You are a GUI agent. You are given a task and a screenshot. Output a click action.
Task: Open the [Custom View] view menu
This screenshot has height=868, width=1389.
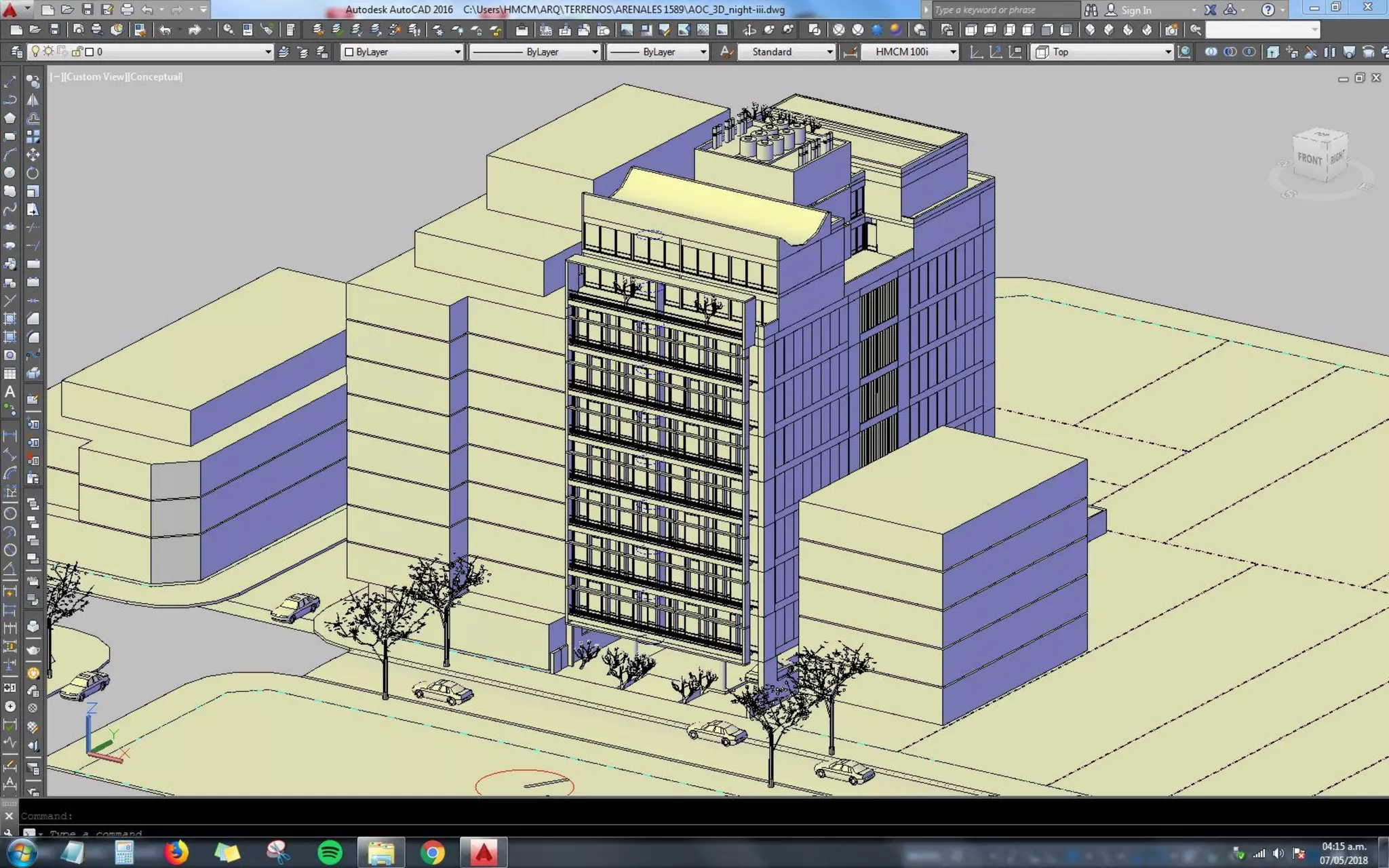tap(96, 77)
